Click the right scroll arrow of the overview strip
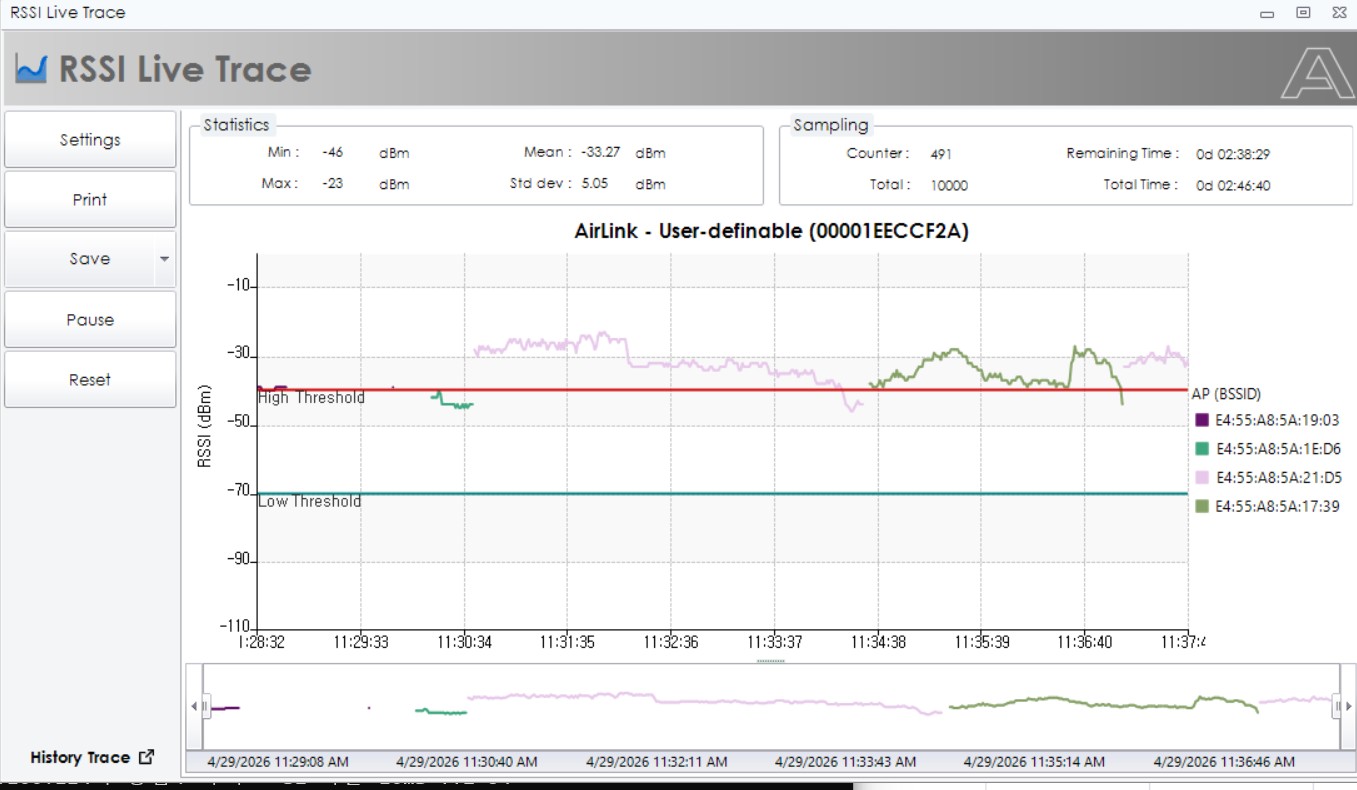1357x790 pixels. [x=1348, y=706]
